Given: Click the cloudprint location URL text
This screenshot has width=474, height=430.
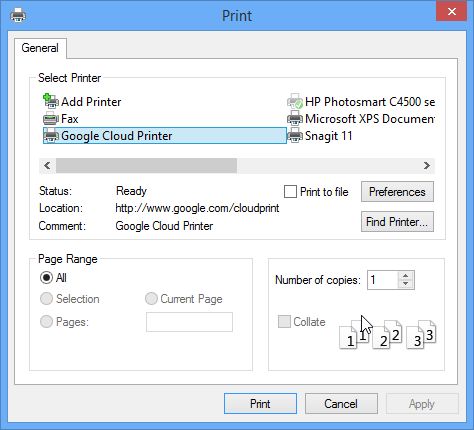Looking at the screenshot, I should click(x=197, y=208).
